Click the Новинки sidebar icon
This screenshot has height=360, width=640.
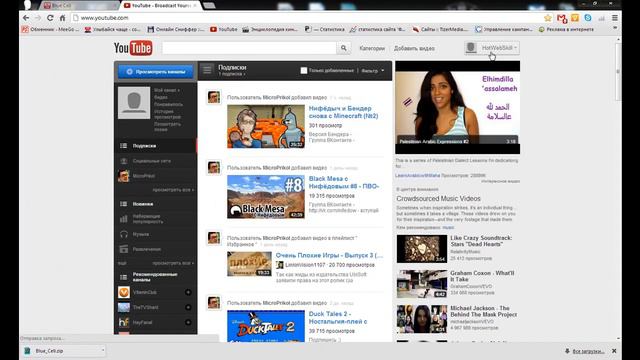(123, 204)
